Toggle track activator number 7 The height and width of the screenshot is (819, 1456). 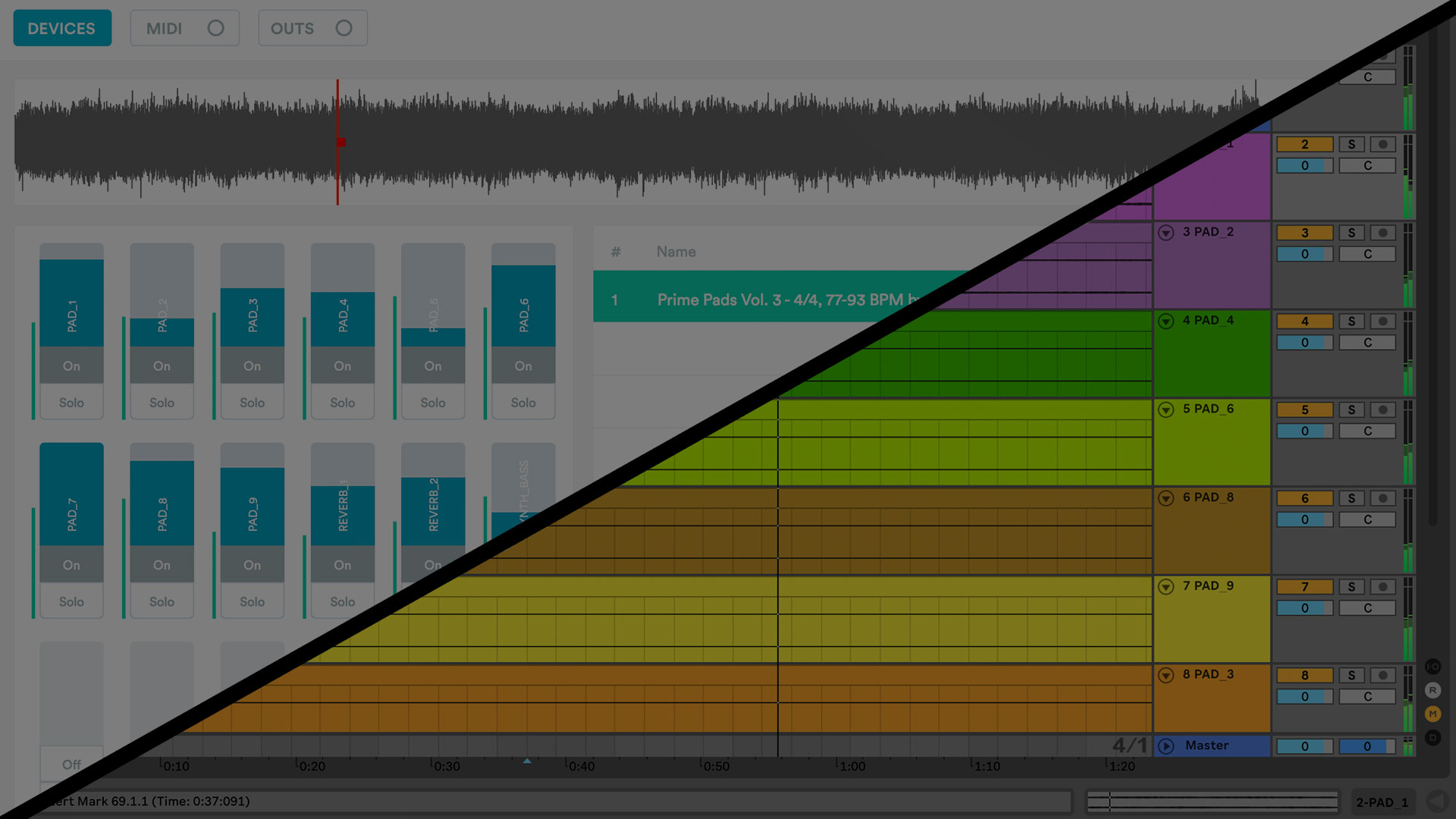pos(1304,587)
